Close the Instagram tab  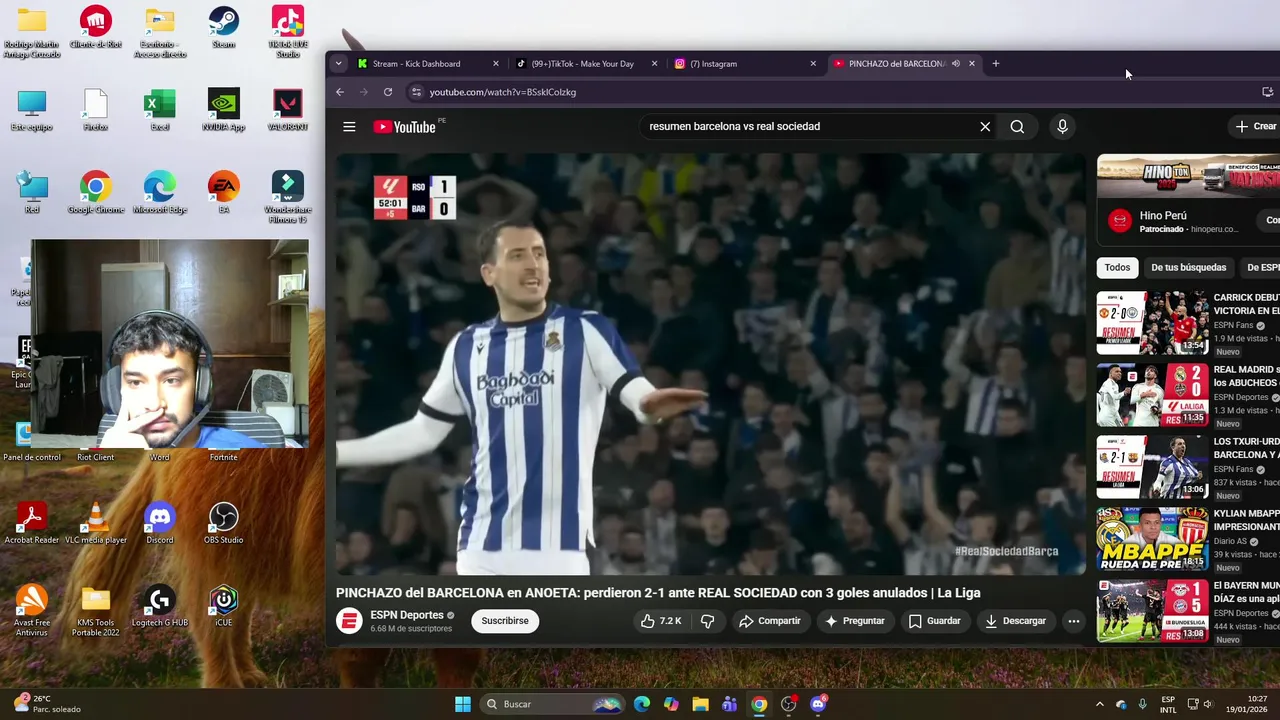[x=813, y=64]
